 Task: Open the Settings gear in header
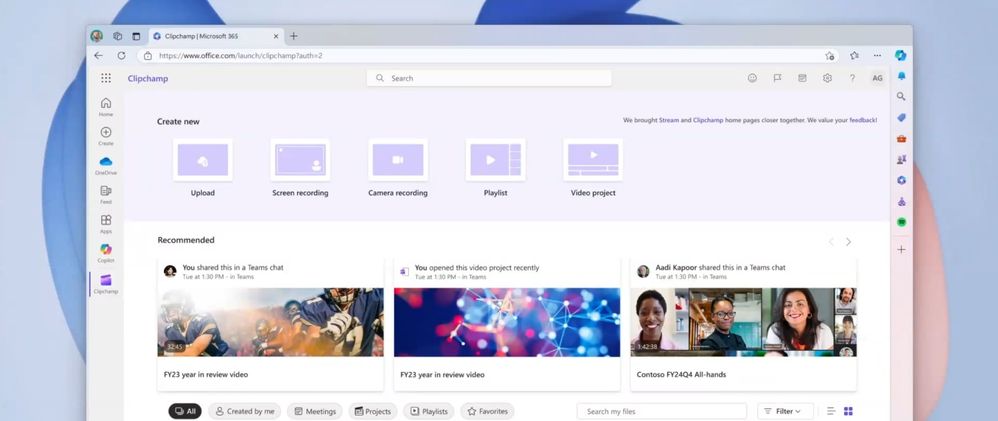point(827,78)
